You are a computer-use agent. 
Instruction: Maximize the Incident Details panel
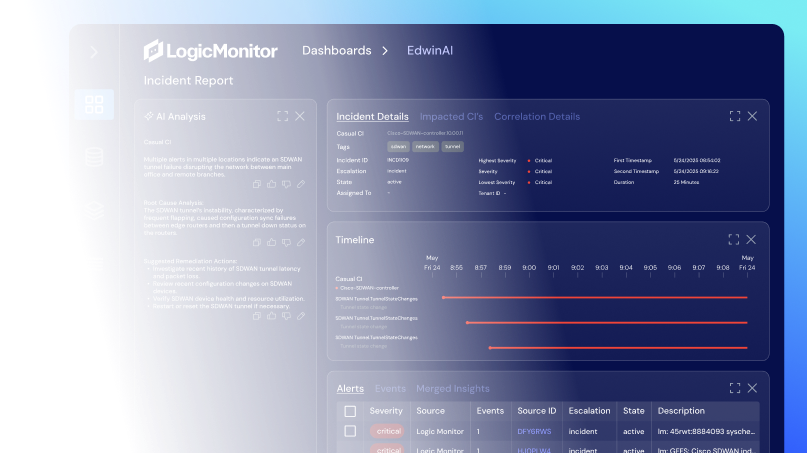[x=735, y=116]
